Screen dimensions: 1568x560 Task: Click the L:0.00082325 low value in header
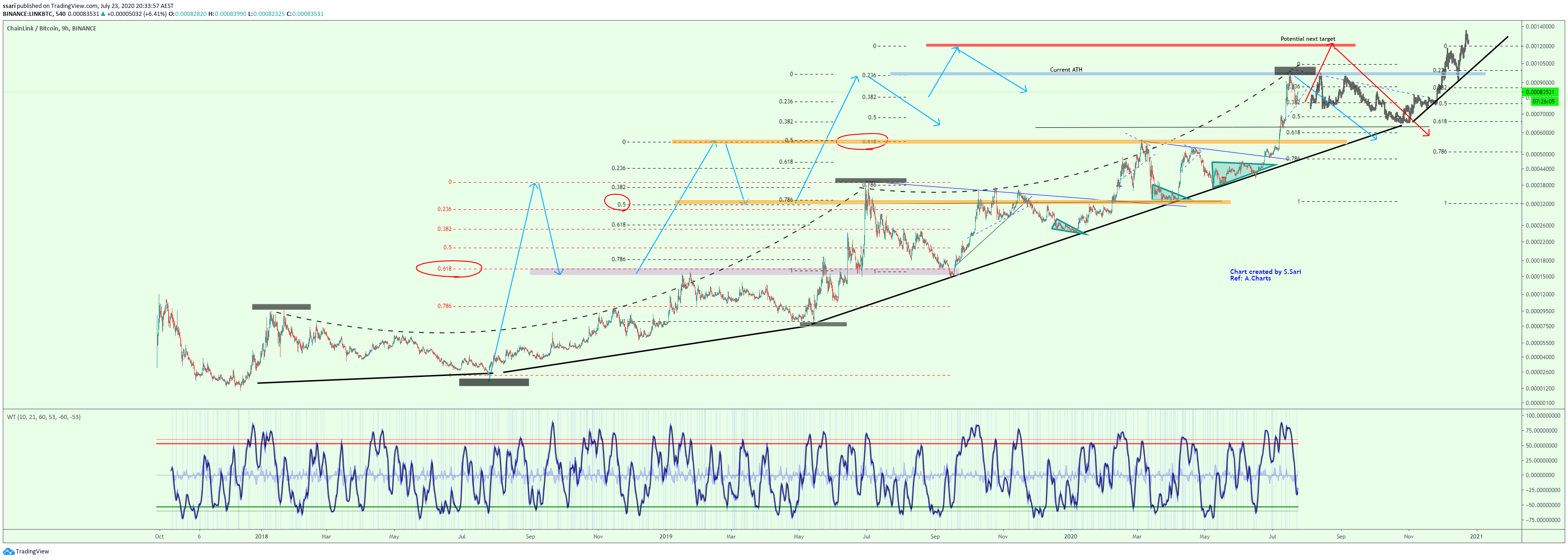click(266, 14)
